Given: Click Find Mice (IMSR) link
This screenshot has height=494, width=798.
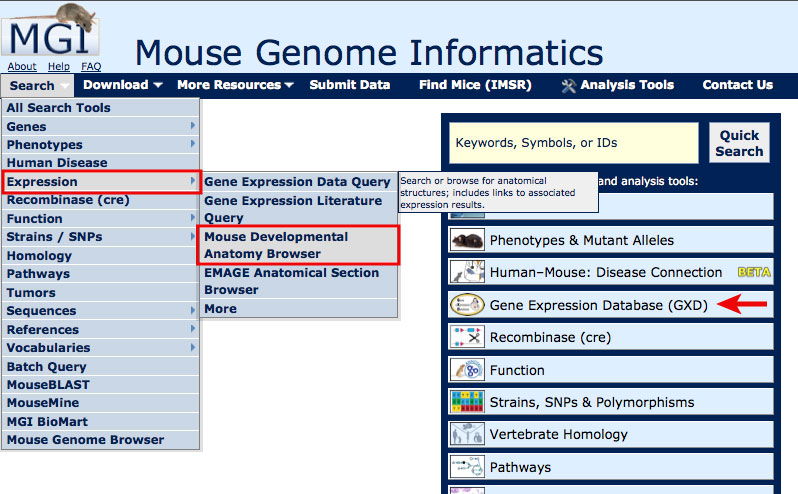Looking at the screenshot, I should (x=475, y=85).
